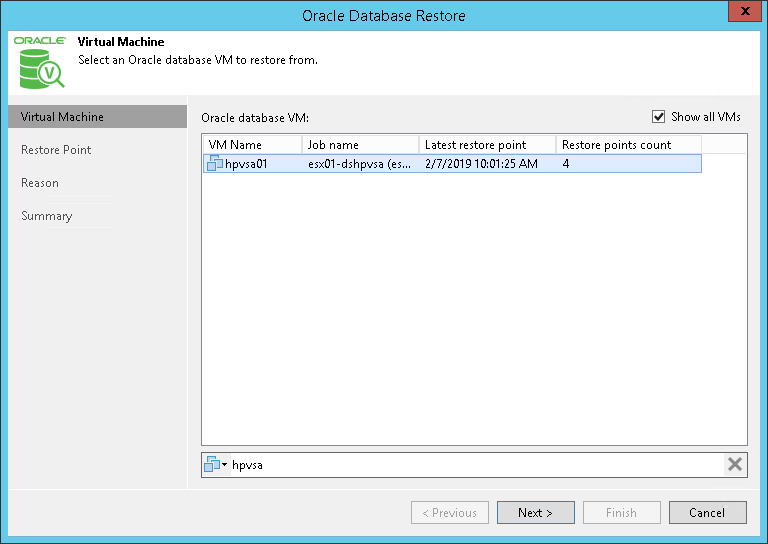The width and height of the screenshot is (768, 544).
Task: Click the Next > button
Action: [x=536, y=513]
